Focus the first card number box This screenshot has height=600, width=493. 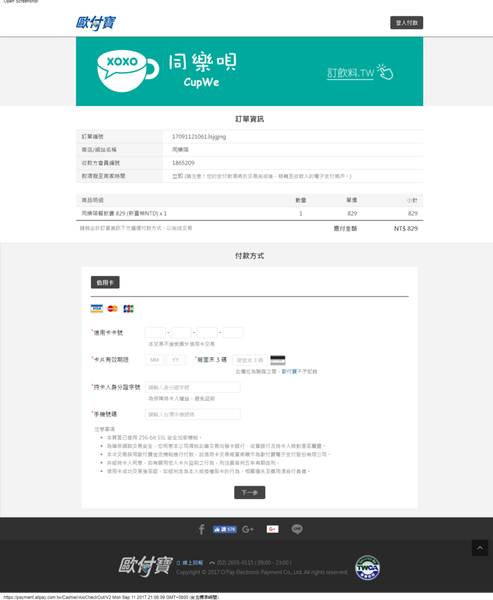click(155, 333)
